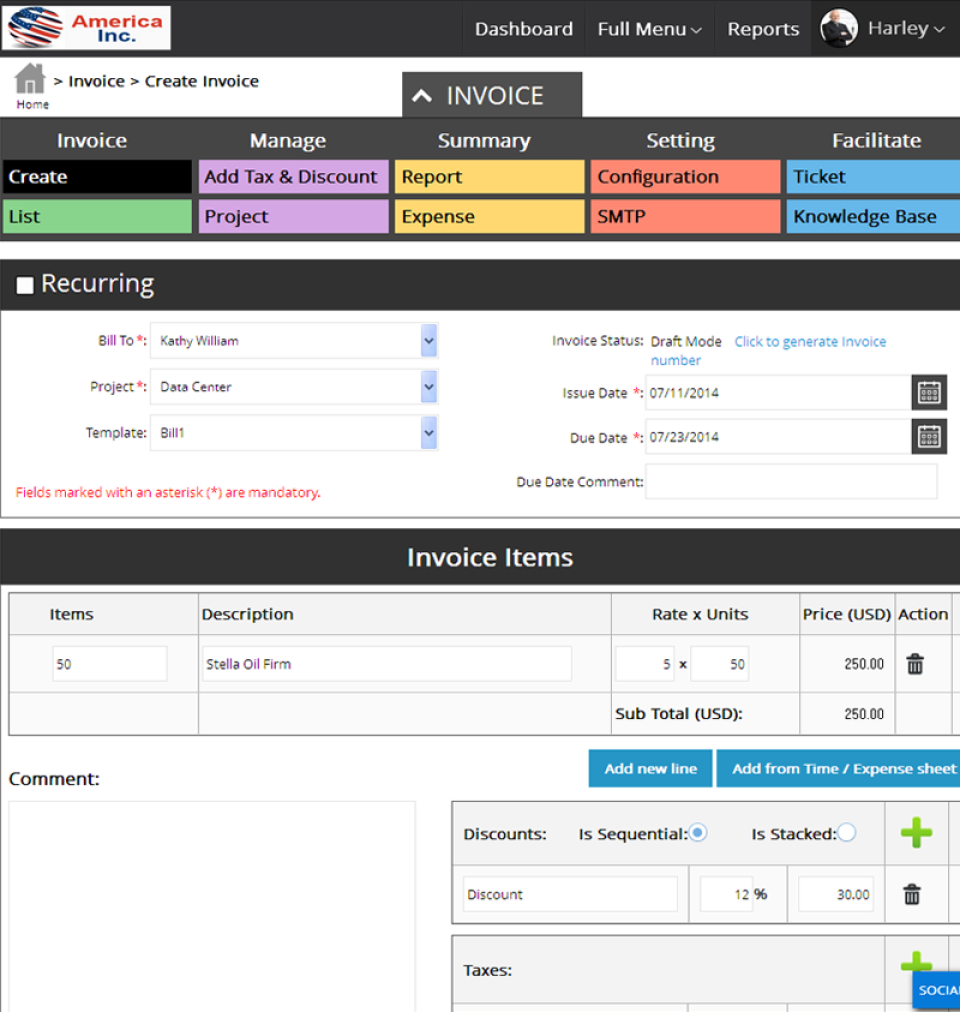Select the Is Stacked radio button

(846, 833)
